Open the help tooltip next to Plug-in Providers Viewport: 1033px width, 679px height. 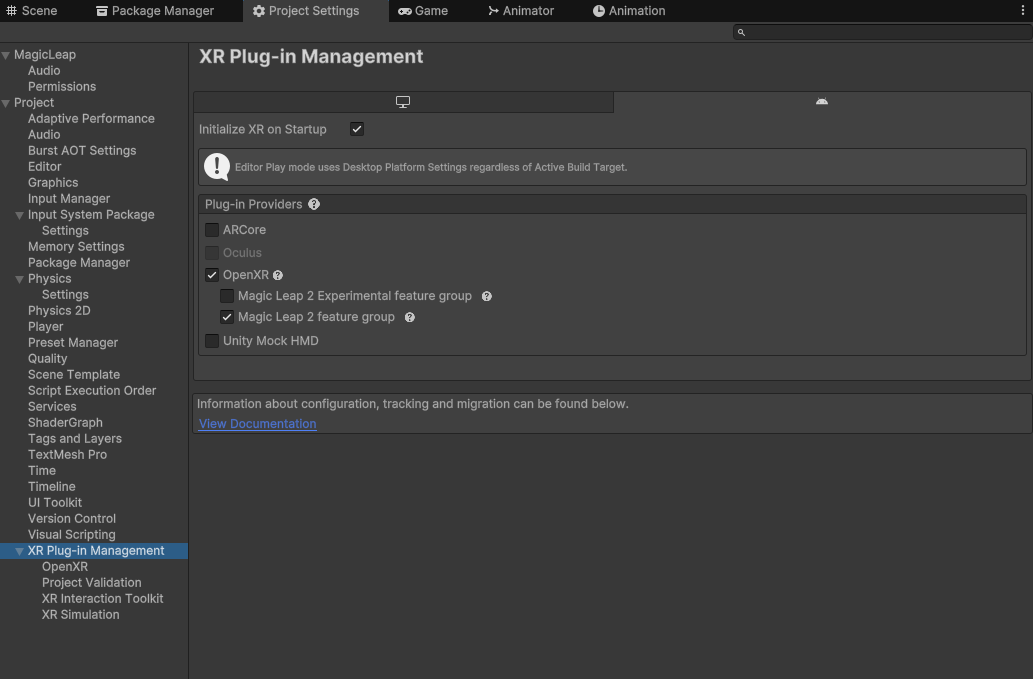pos(314,204)
